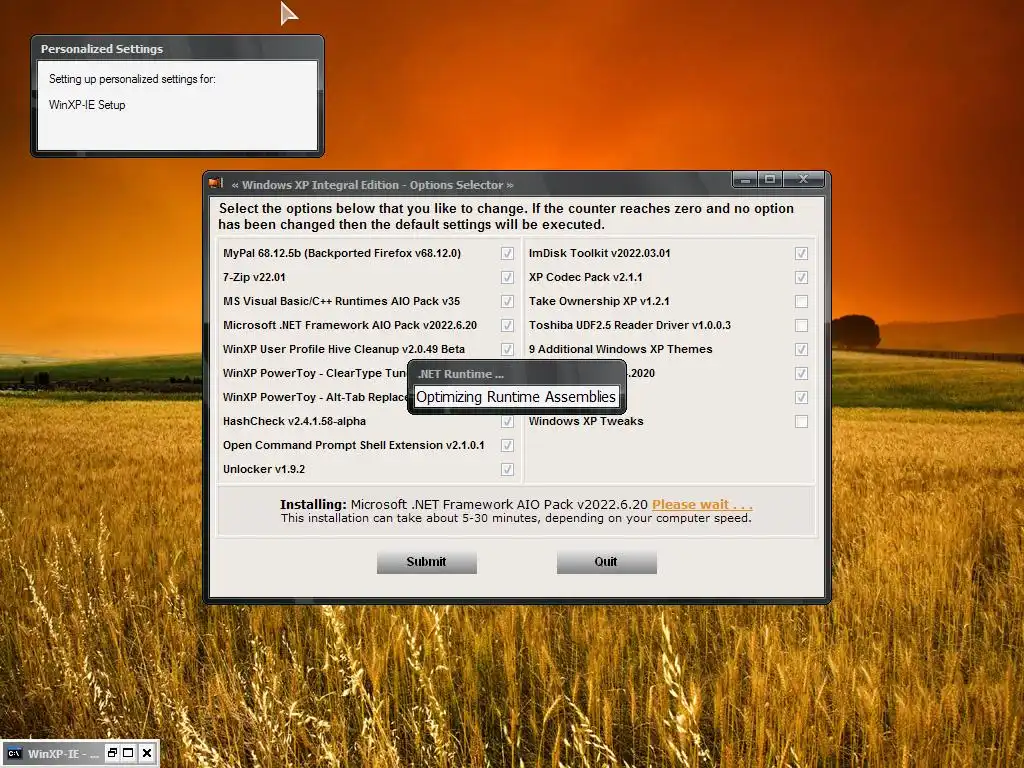Click 'Take Ownership XP v1.2.1' label
This screenshot has width=1024, height=768.
599,302
